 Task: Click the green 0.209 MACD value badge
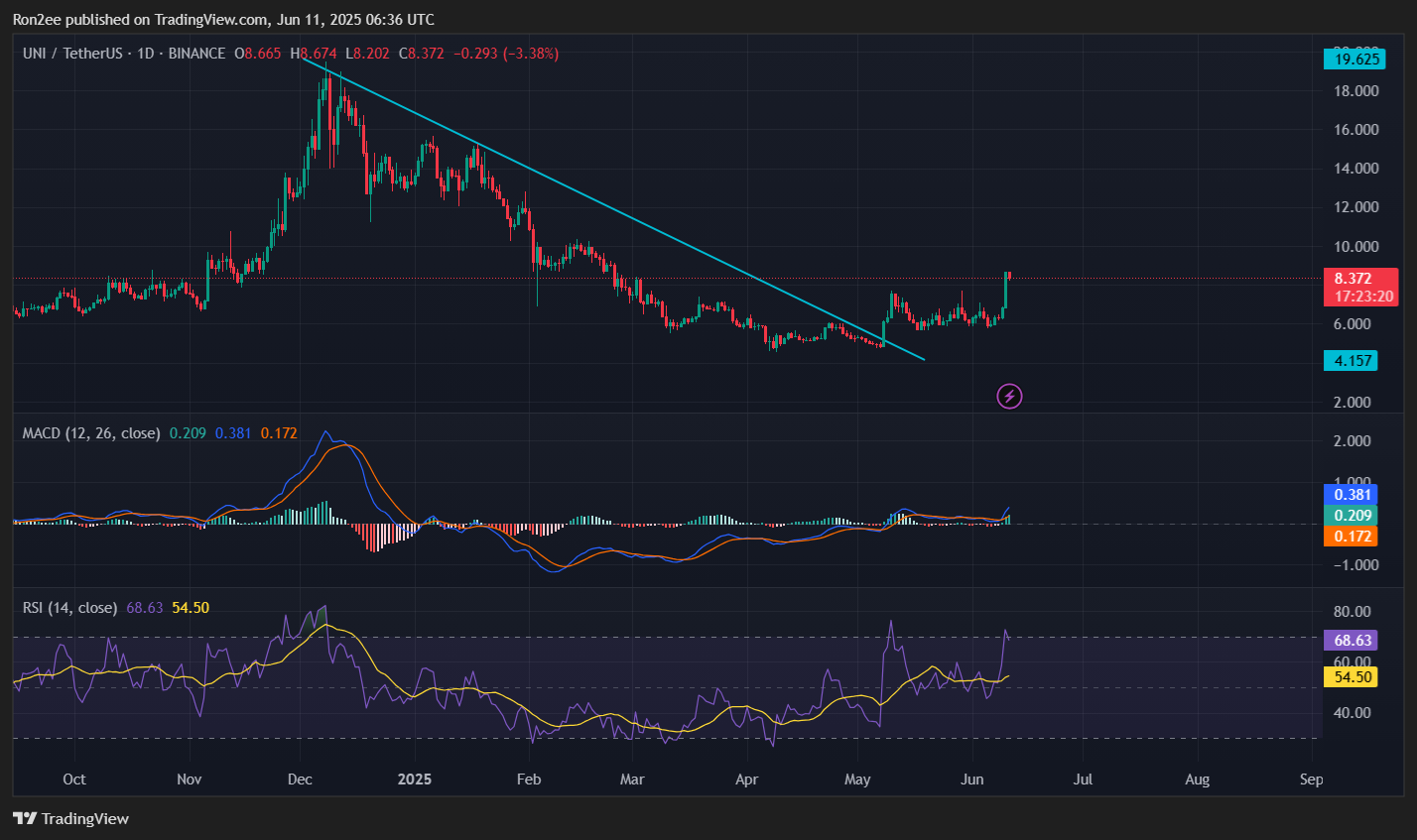point(1351,515)
